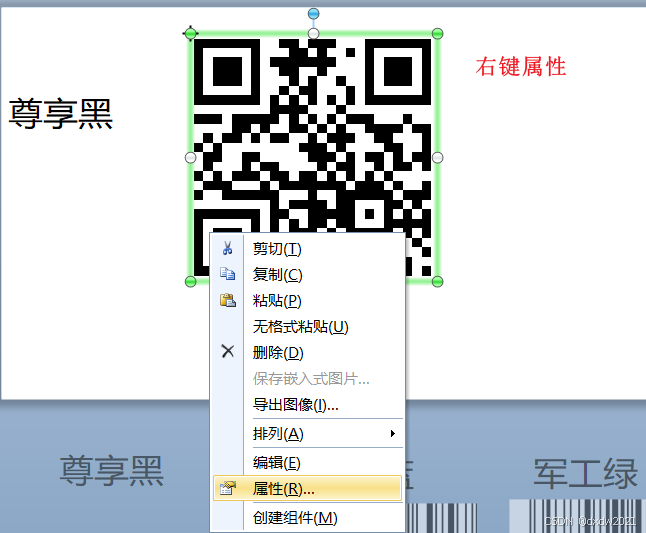
Task: Choose 复制(C) menu entry
Action: [307, 274]
